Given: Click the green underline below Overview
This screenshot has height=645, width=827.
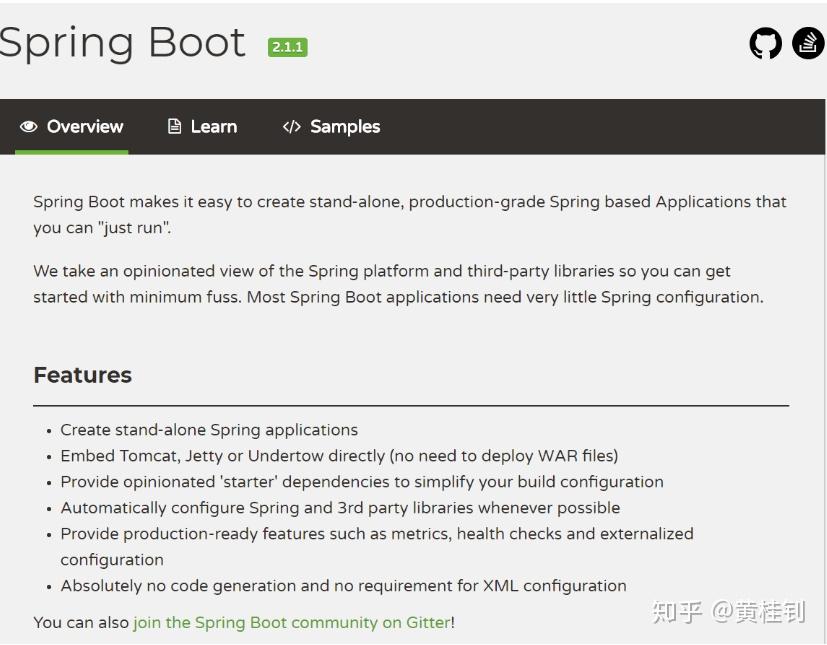Looking at the screenshot, I should tap(70, 151).
